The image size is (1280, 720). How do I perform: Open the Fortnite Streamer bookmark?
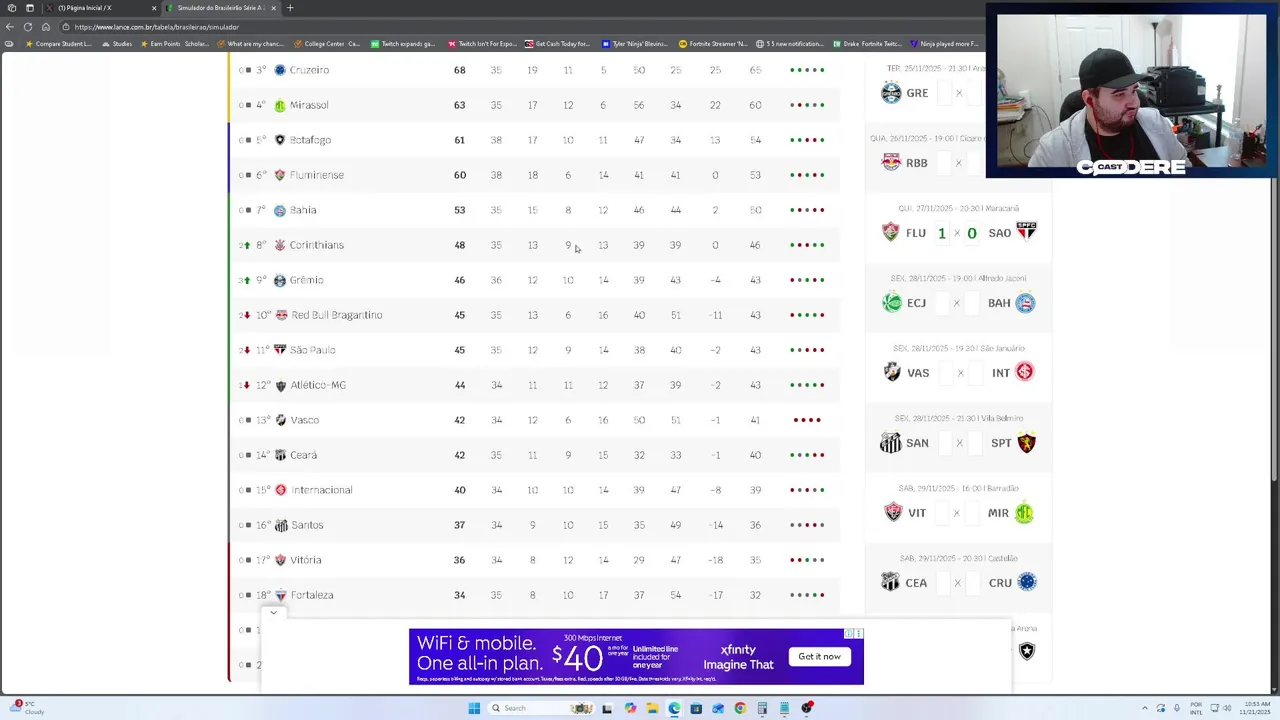tap(713, 44)
